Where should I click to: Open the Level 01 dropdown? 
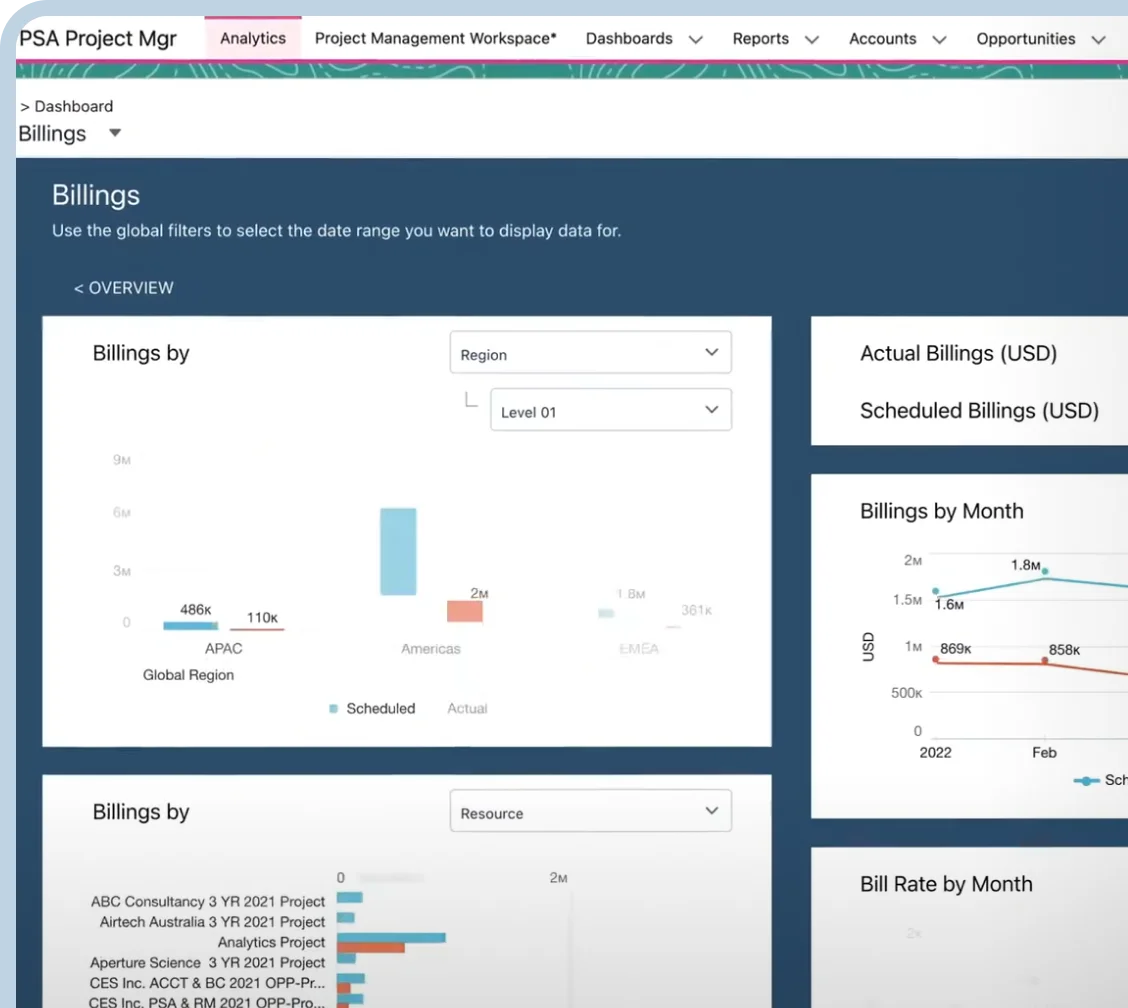coord(610,411)
